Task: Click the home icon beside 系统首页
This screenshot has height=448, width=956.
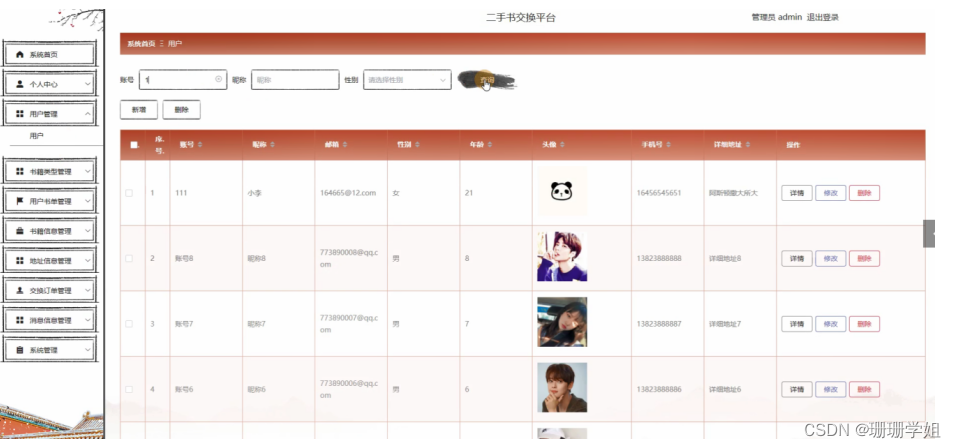Action: (20, 55)
